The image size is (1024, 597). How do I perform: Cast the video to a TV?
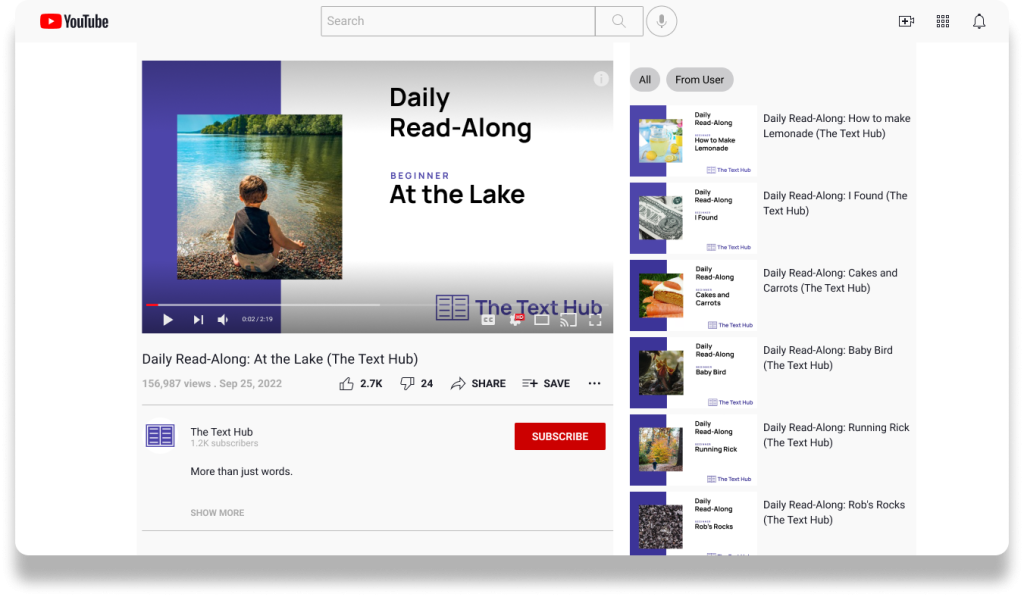(568, 320)
